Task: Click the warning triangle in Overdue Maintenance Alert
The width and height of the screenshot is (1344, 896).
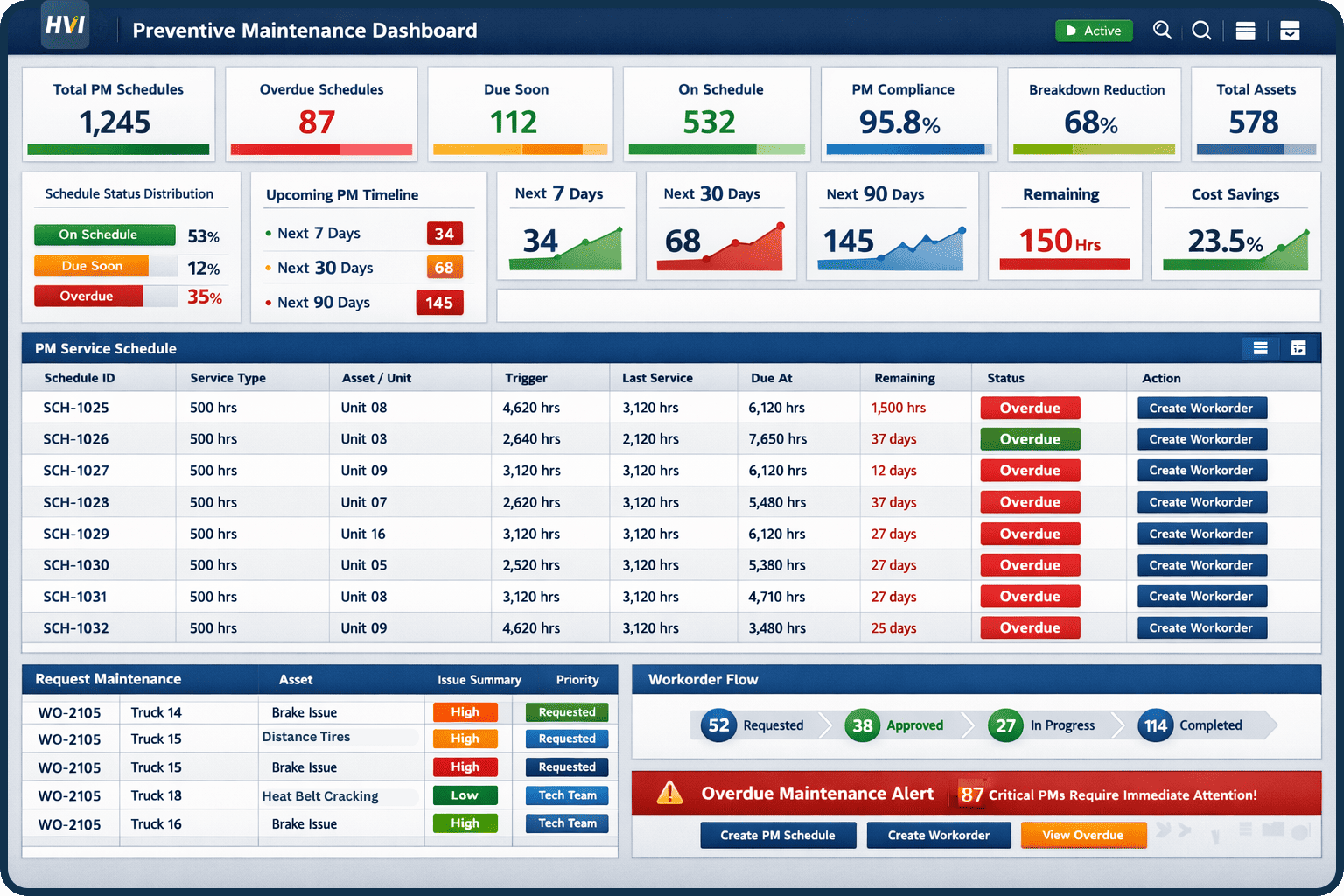Action: tap(670, 793)
